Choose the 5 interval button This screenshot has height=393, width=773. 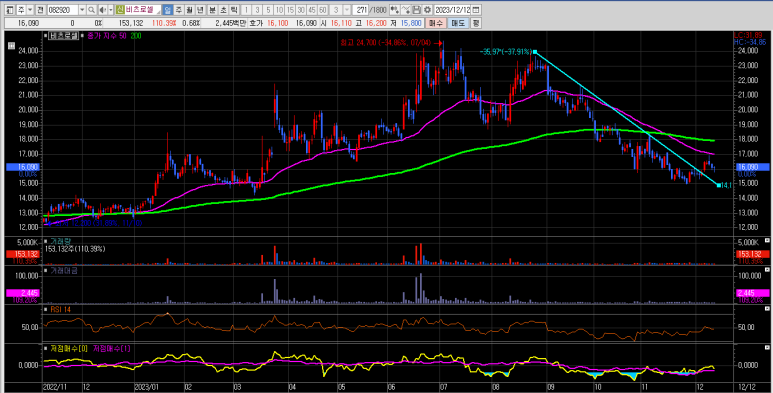click(268, 10)
